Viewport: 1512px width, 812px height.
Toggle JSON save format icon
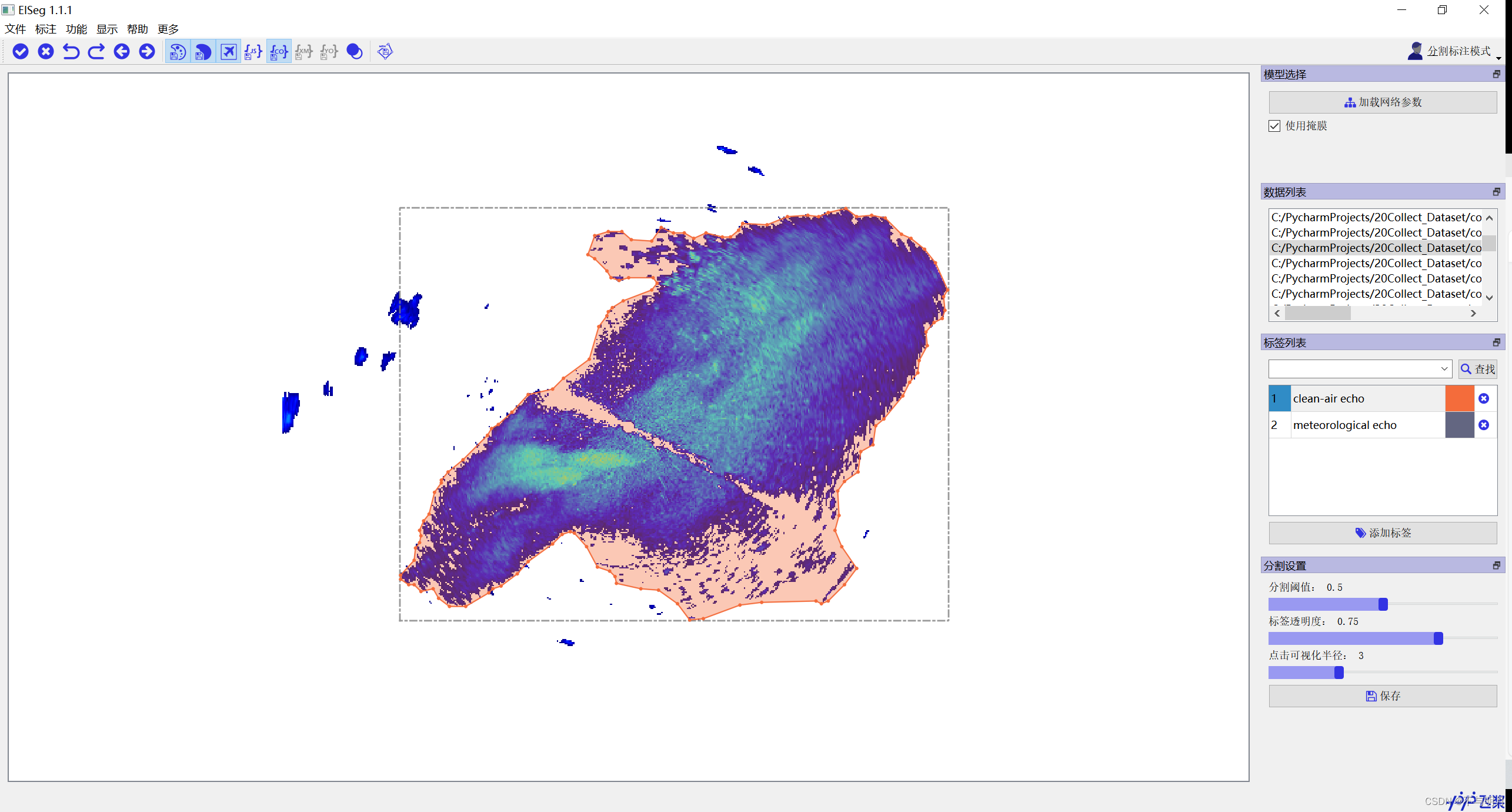point(253,52)
